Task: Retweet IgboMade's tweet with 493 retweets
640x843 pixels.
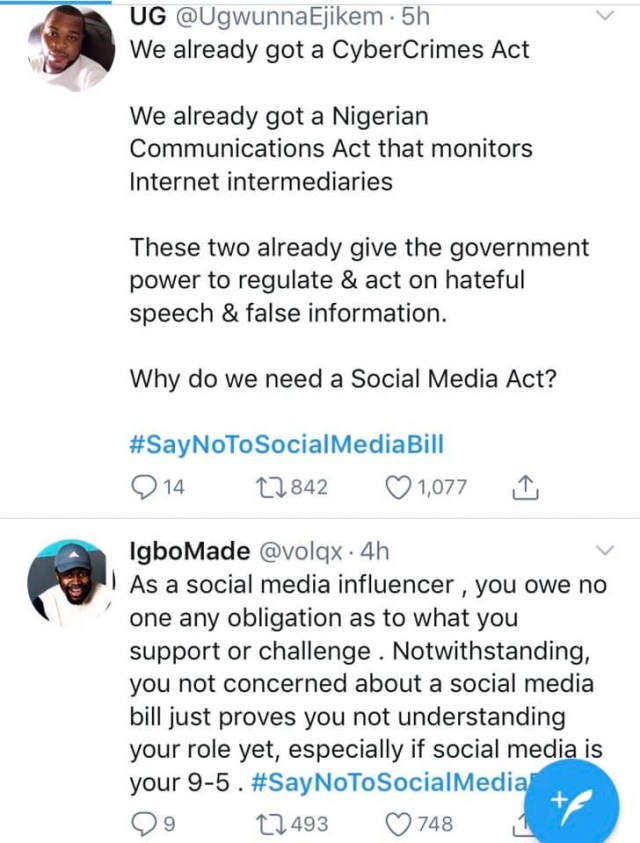Action: point(270,823)
